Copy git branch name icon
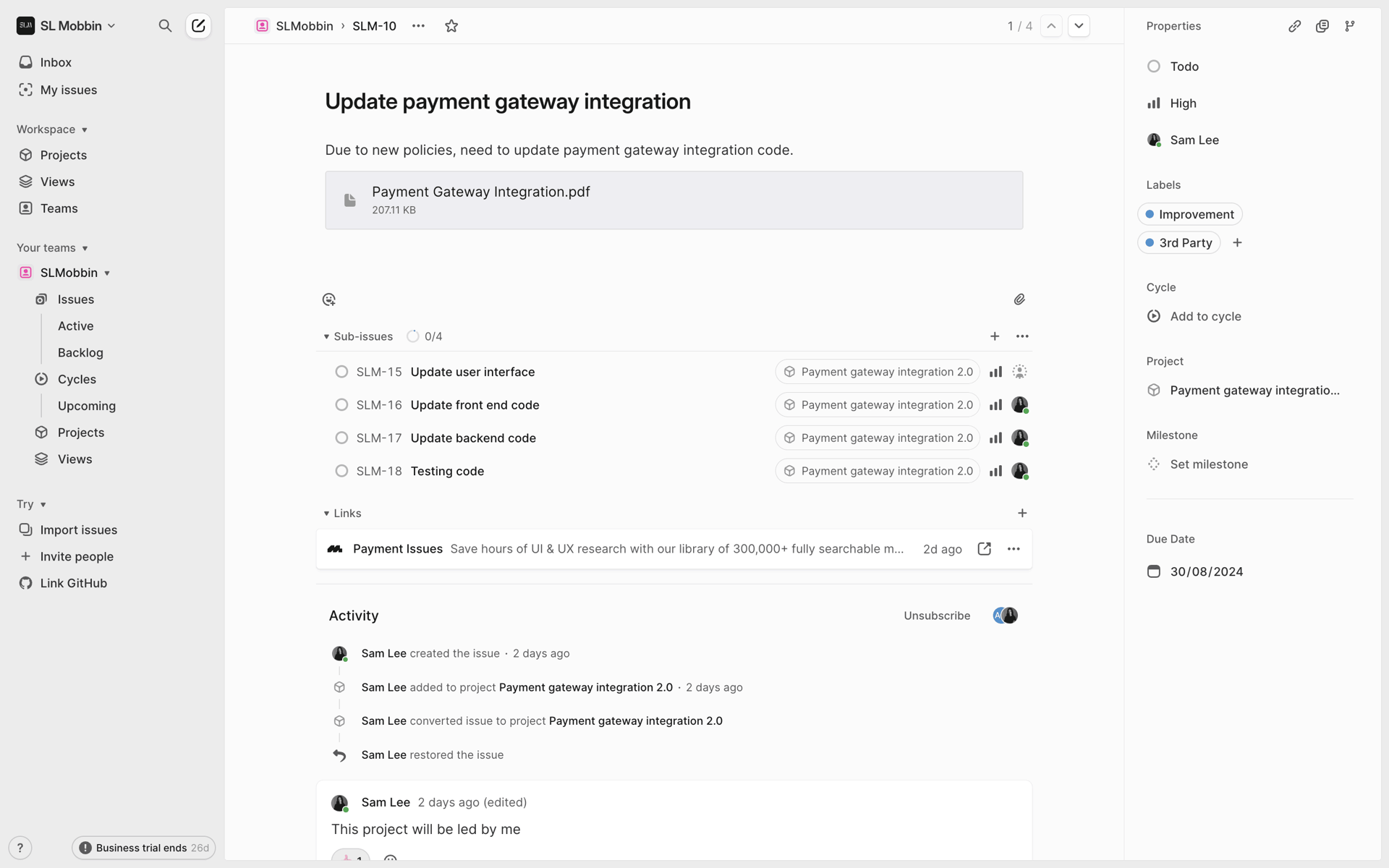Image resolution: width=1389 pixels, height=868 pixels. tap(1350, 26)
